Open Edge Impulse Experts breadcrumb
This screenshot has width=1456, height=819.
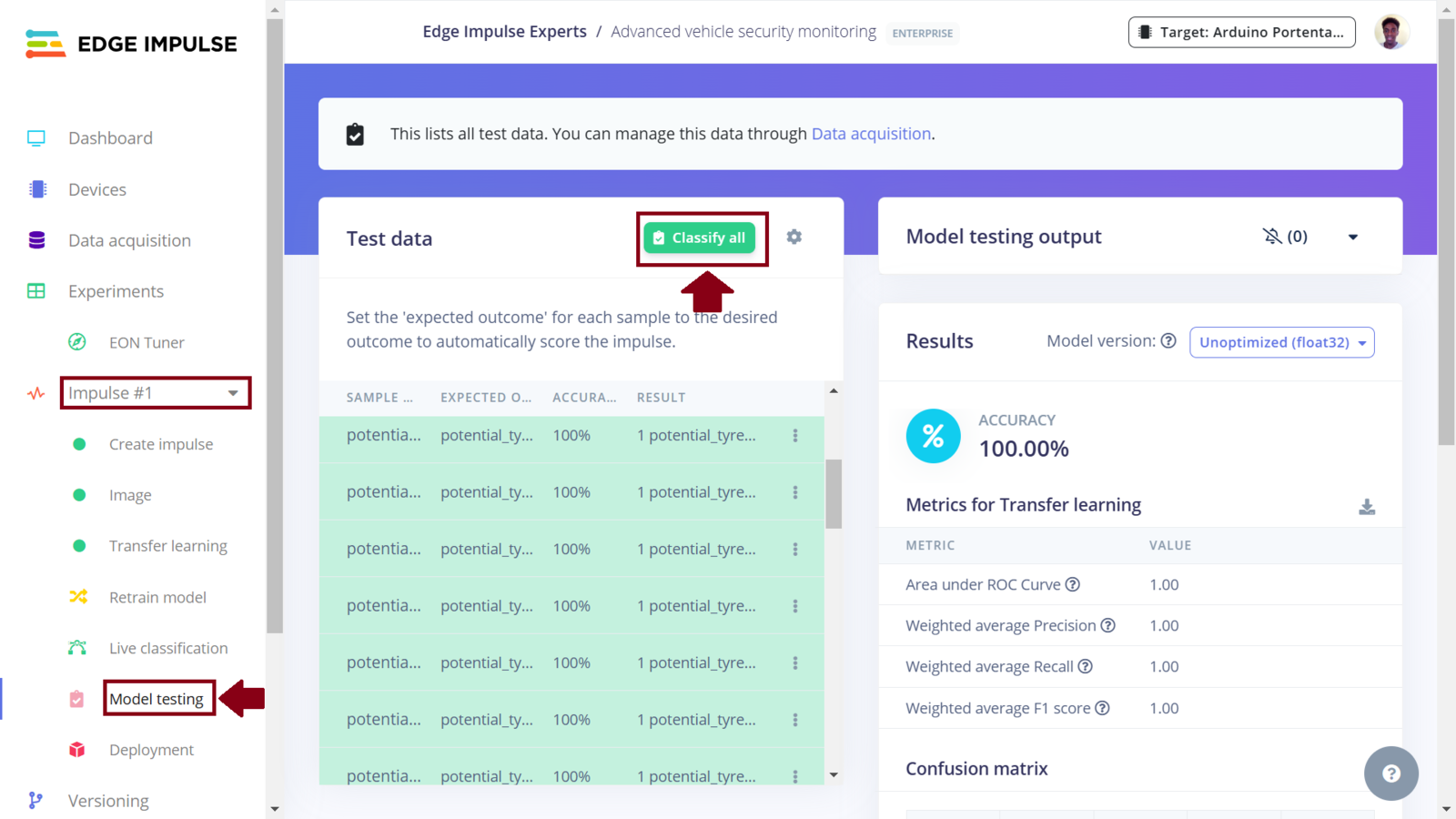[504, 32]
